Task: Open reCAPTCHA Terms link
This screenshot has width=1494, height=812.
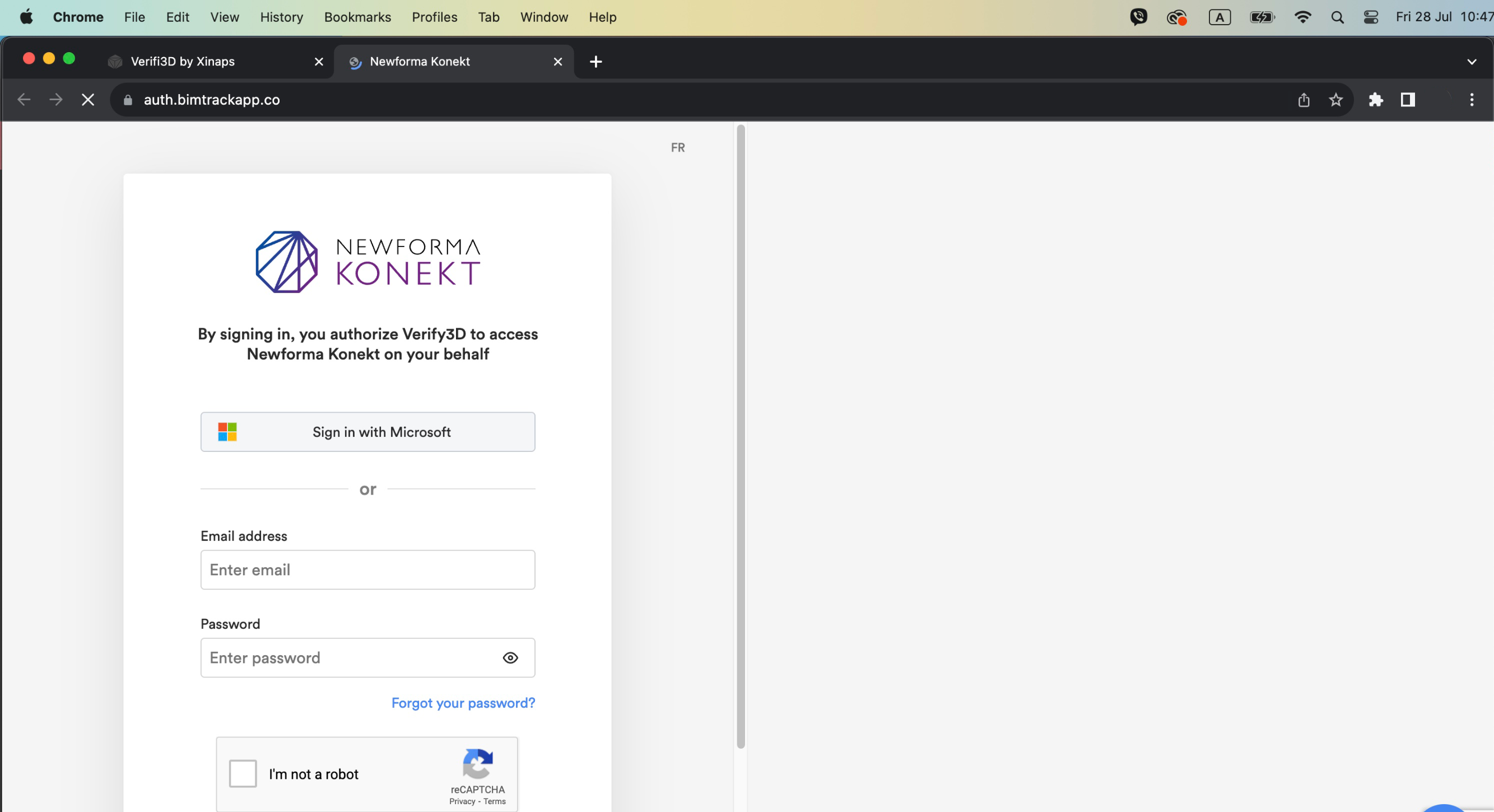Action: point(495,801)
